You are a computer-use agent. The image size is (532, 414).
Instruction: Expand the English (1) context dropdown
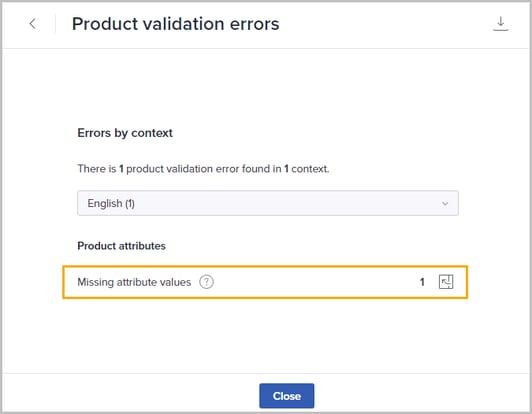[x=268, y=203]
